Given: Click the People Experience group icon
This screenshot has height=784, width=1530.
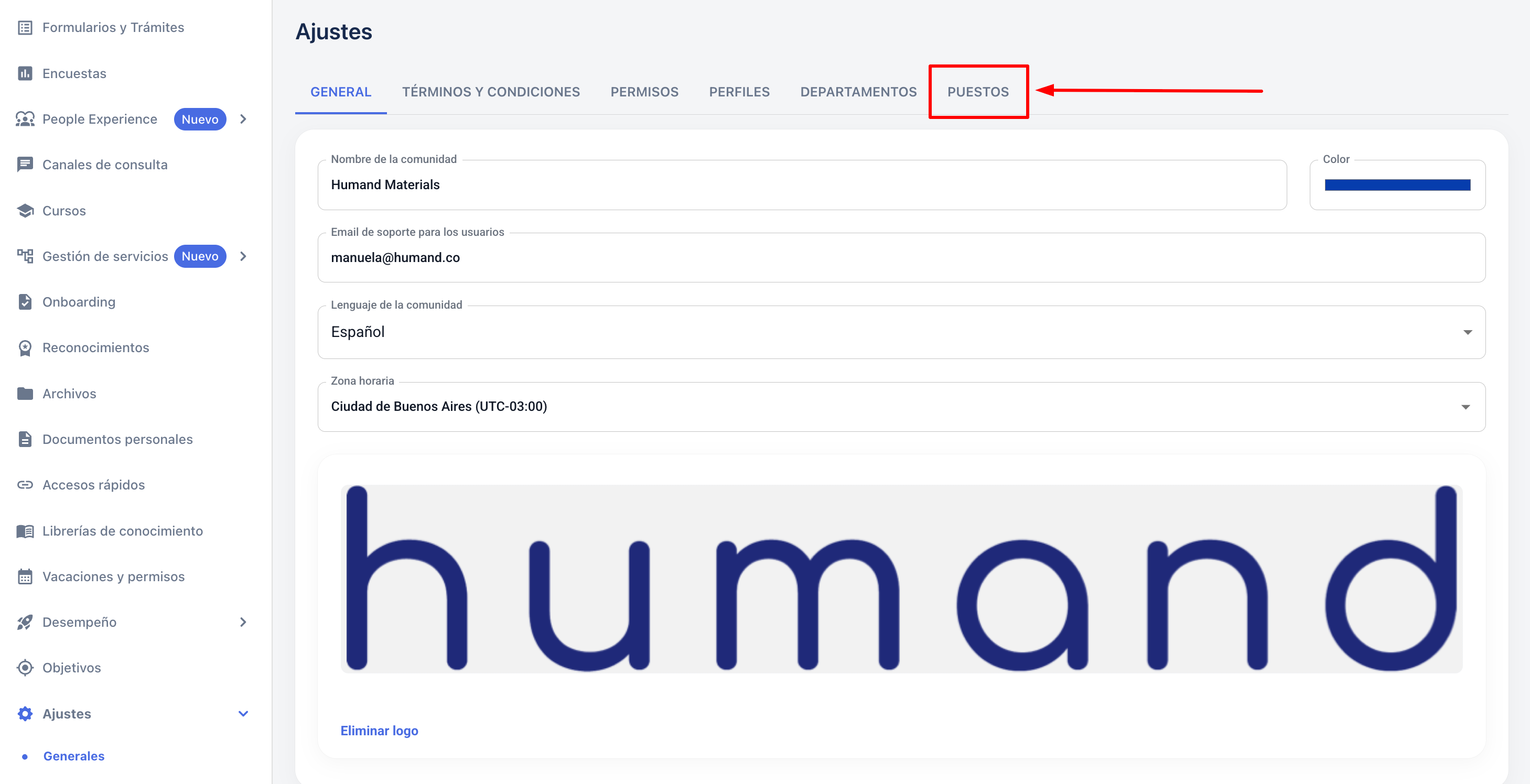Looking at the screenshot, I should click(25, 118).
